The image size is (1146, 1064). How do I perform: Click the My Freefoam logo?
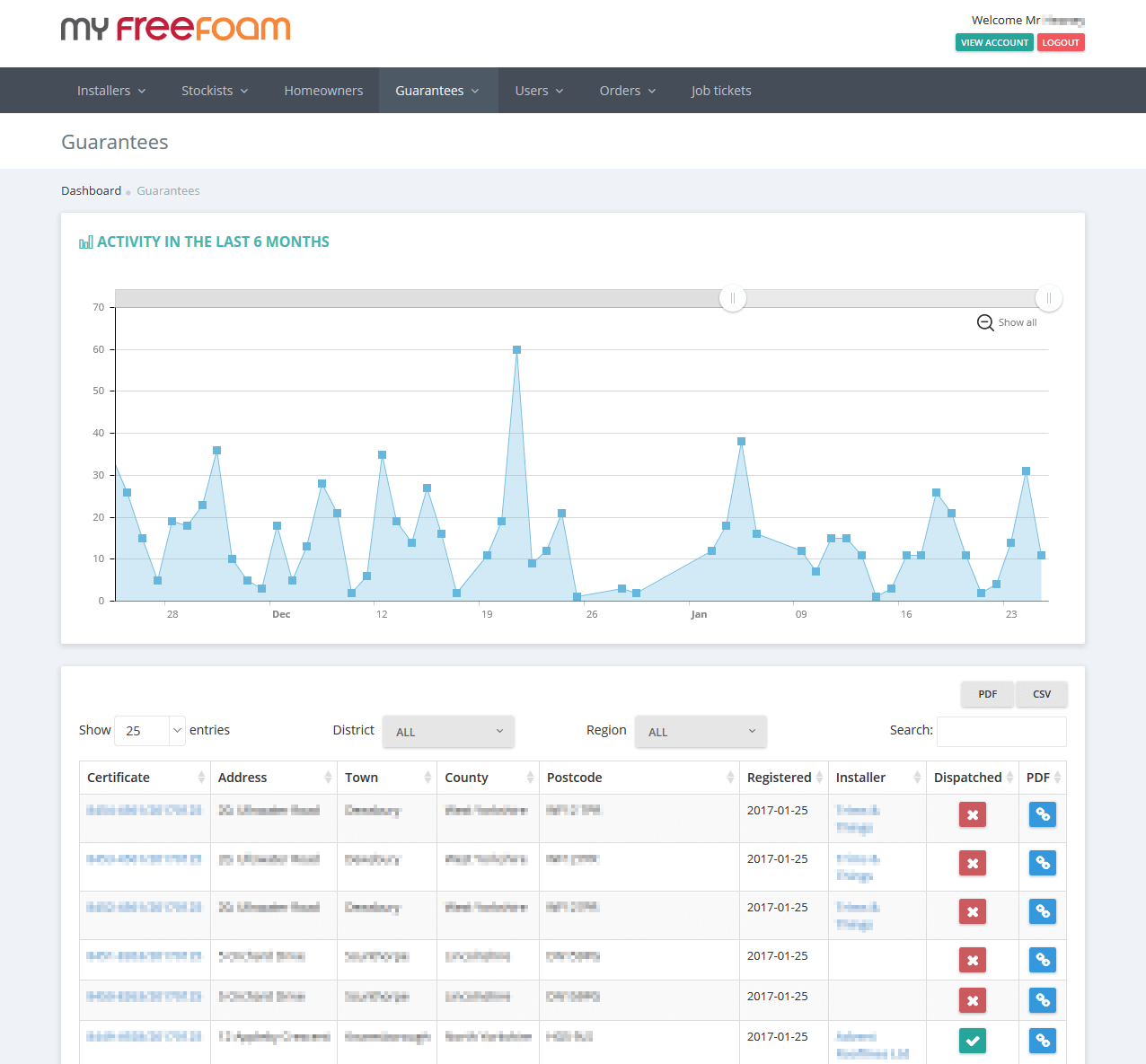176,29
